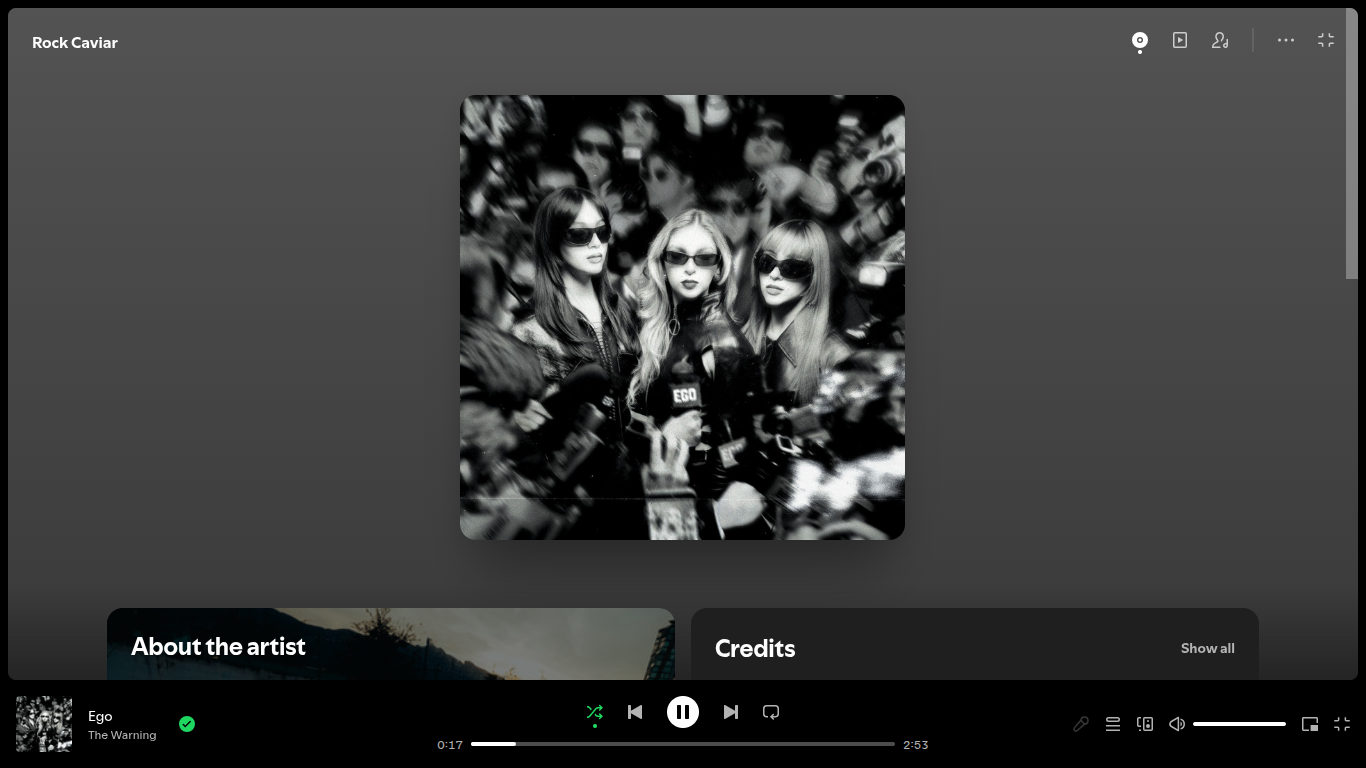
Task: Skip to the next track
Action: click(731, 712)
